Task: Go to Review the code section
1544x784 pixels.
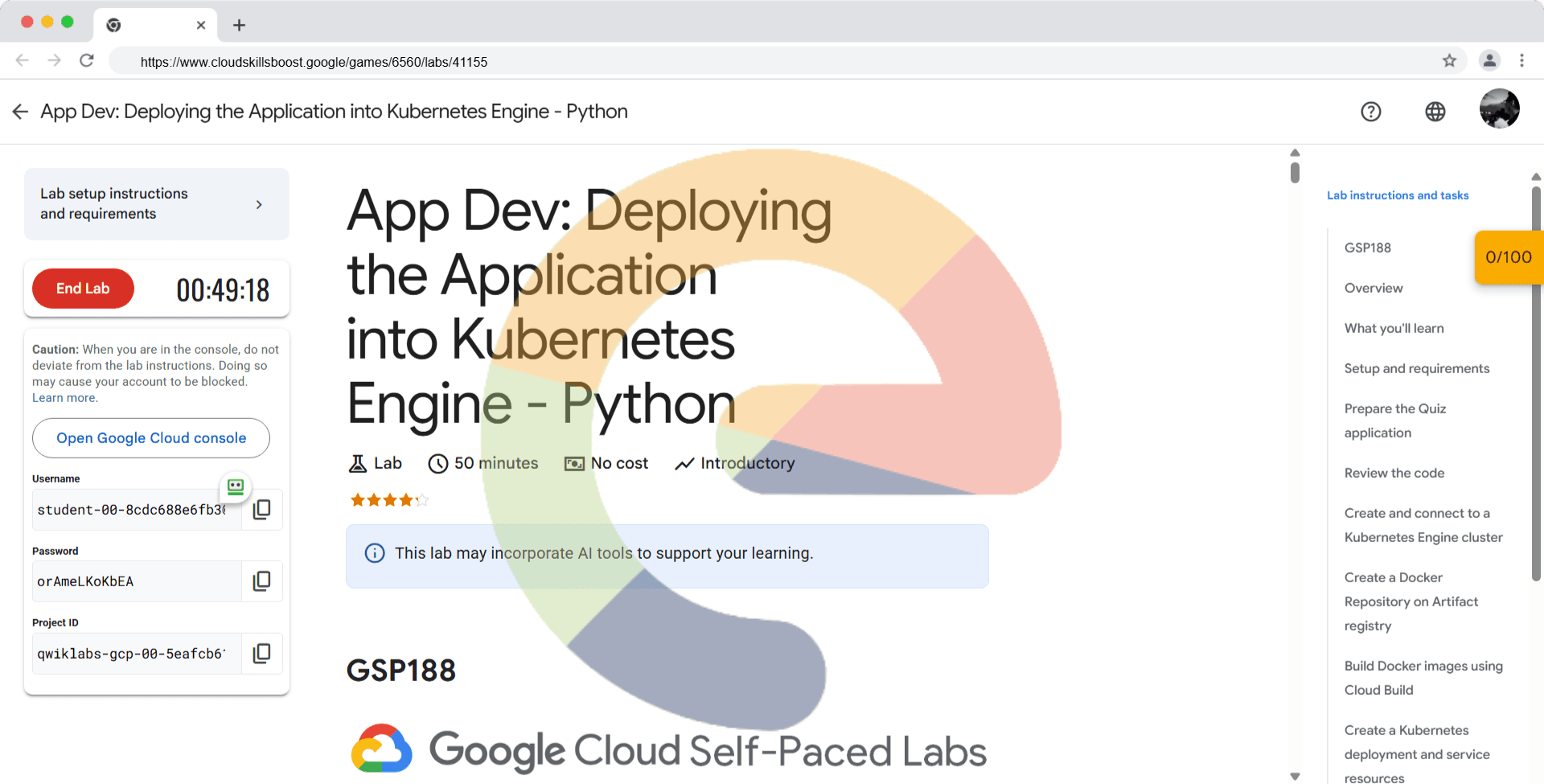Action: [x=1394, y=473]
